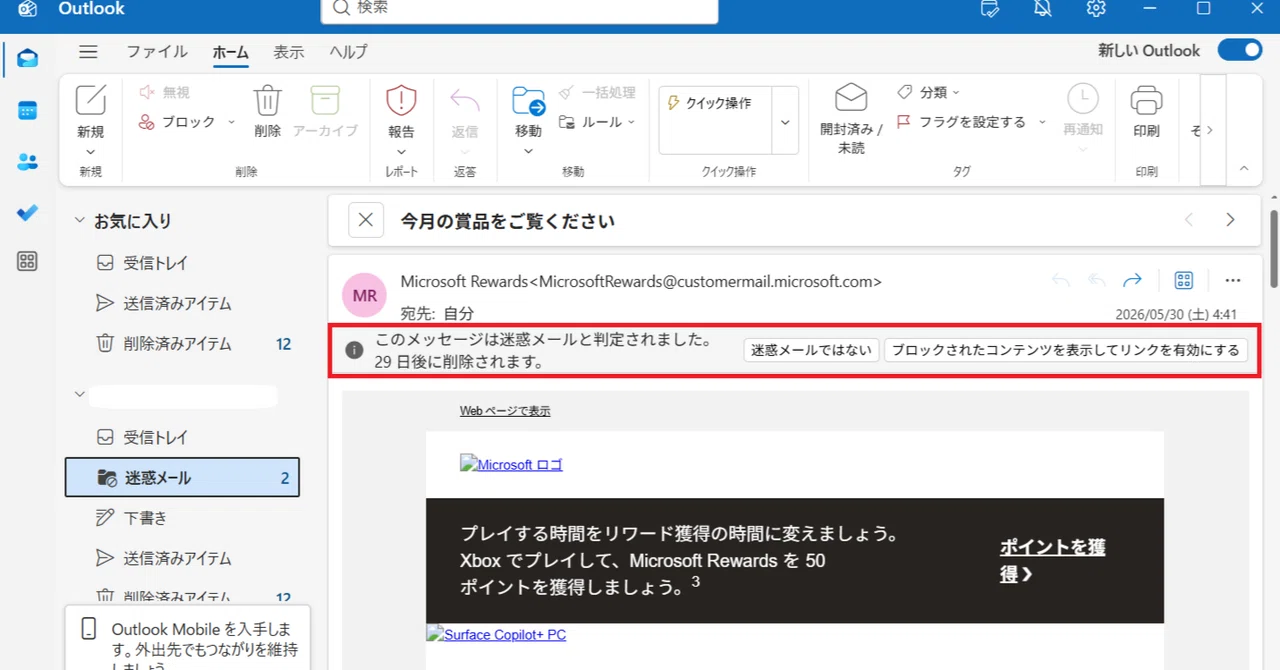
Task: Close the open message with X
Action: (x=366, y=220)
